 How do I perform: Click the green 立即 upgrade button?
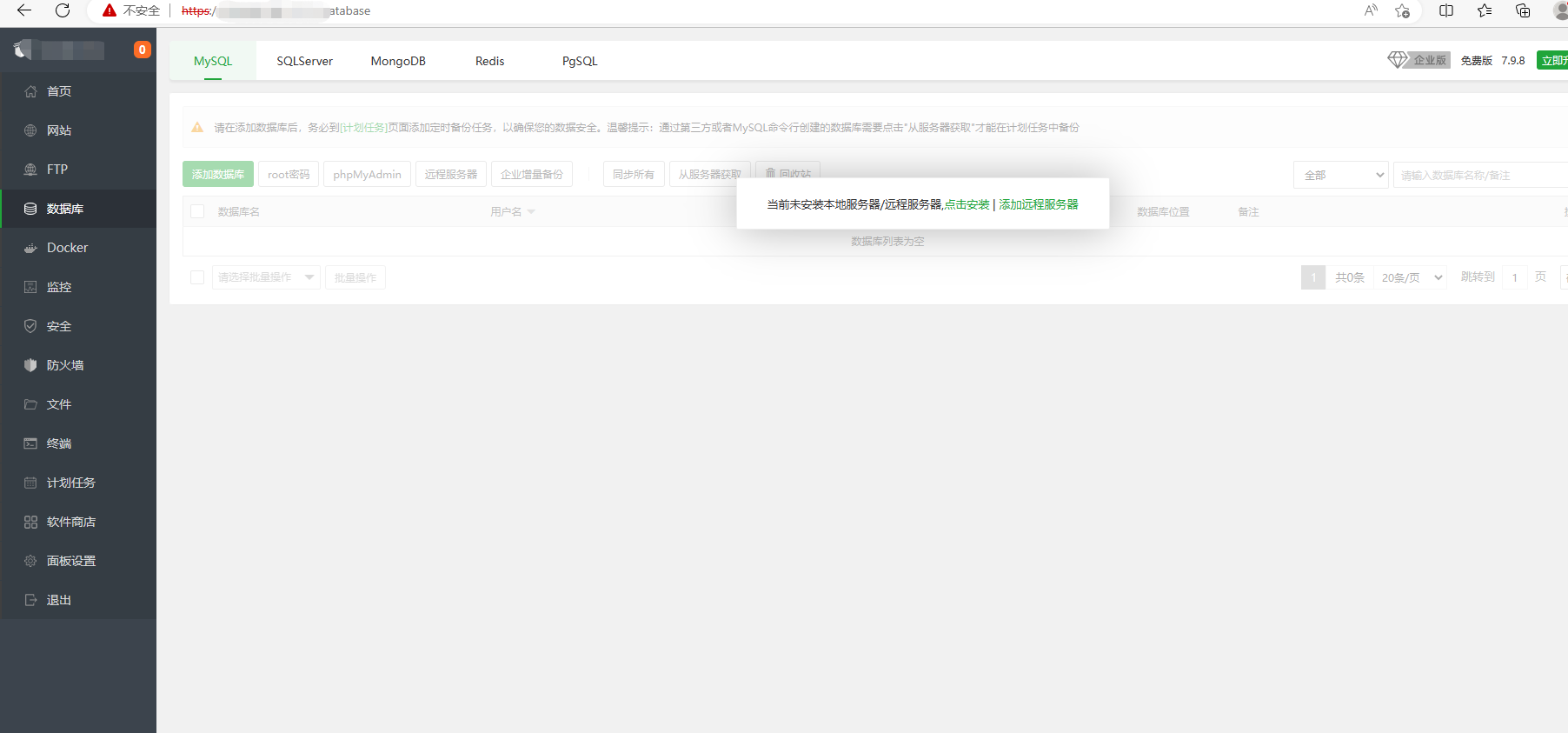tap(1552, 60)
